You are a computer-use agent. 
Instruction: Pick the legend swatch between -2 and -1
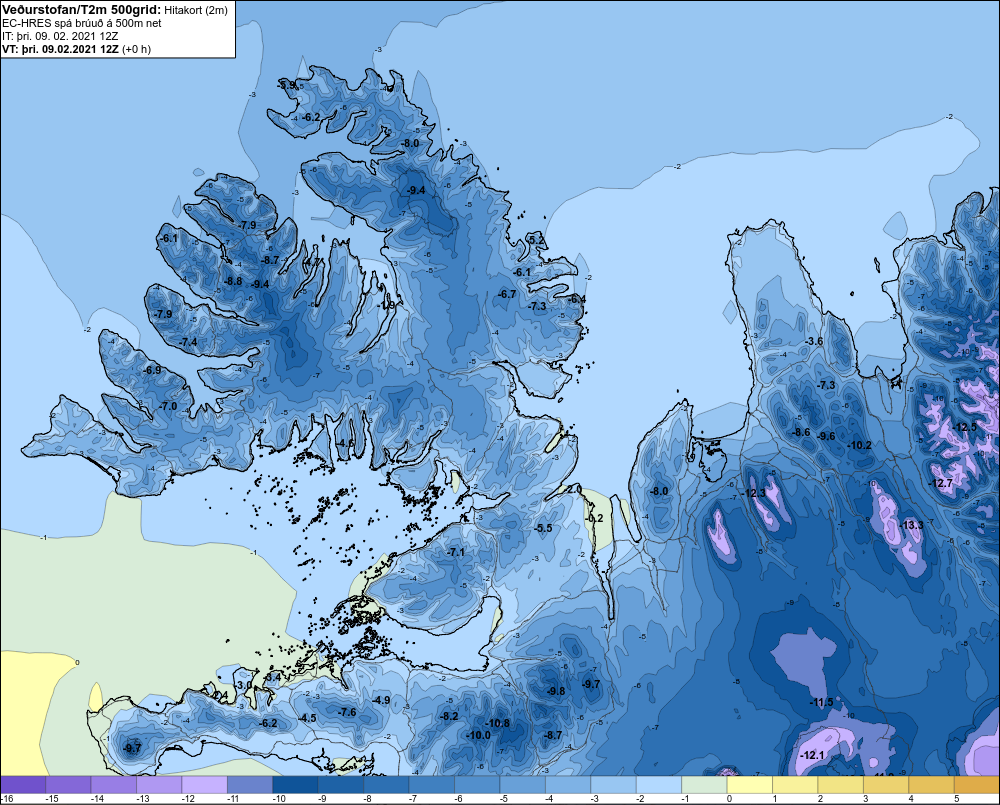coord(659,785)
